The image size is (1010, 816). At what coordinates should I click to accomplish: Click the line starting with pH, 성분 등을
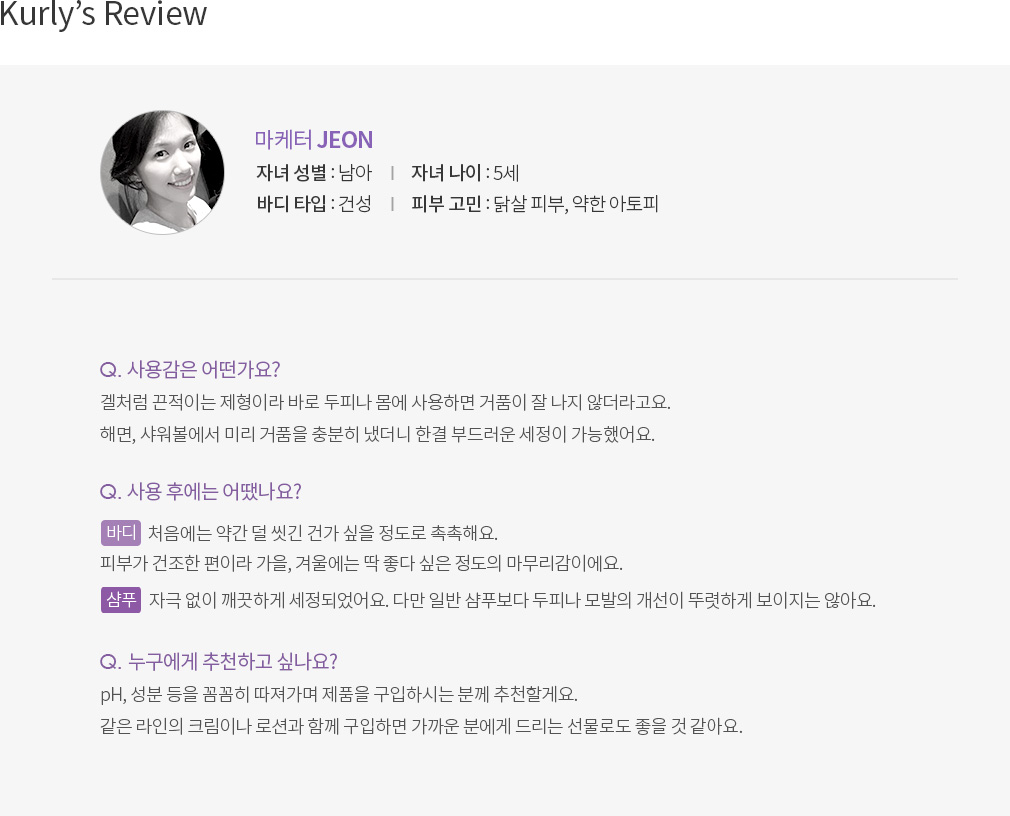click(x=339, y=694)
